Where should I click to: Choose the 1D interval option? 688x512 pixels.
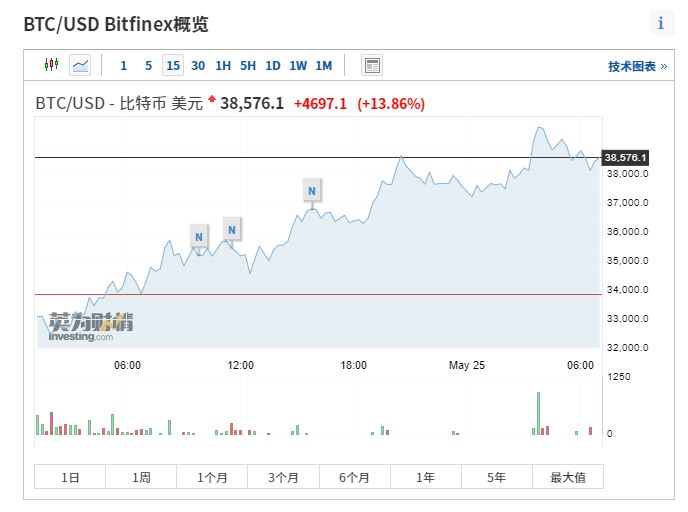(273, 65)
